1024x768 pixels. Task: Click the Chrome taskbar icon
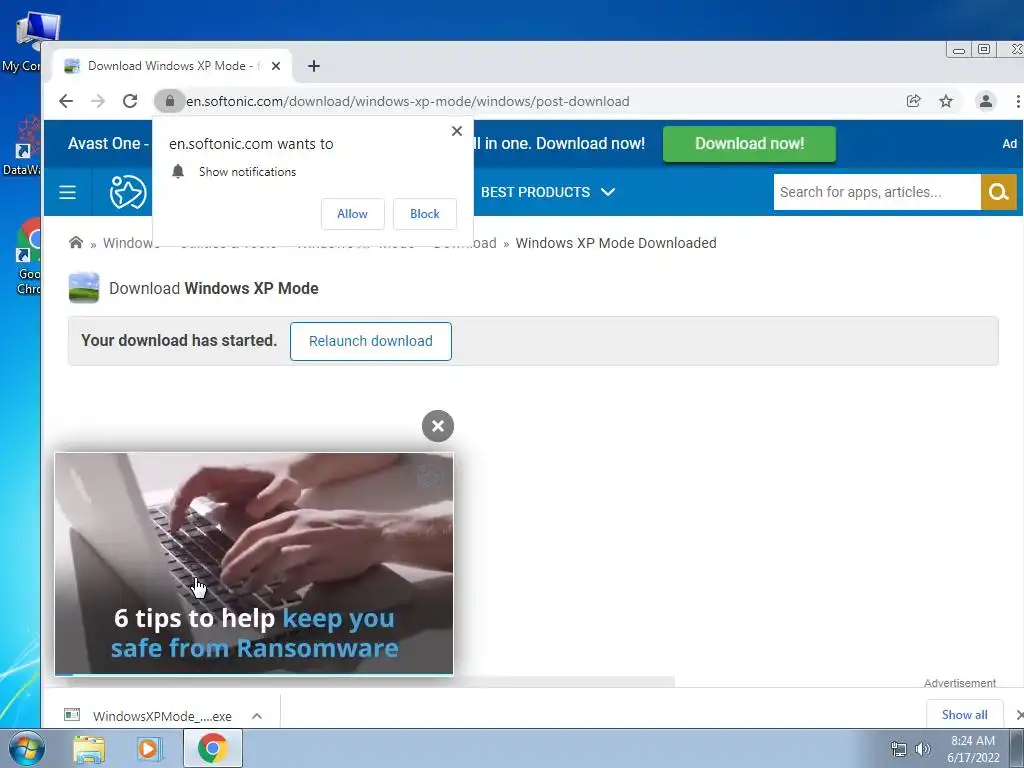click(212, 748)
